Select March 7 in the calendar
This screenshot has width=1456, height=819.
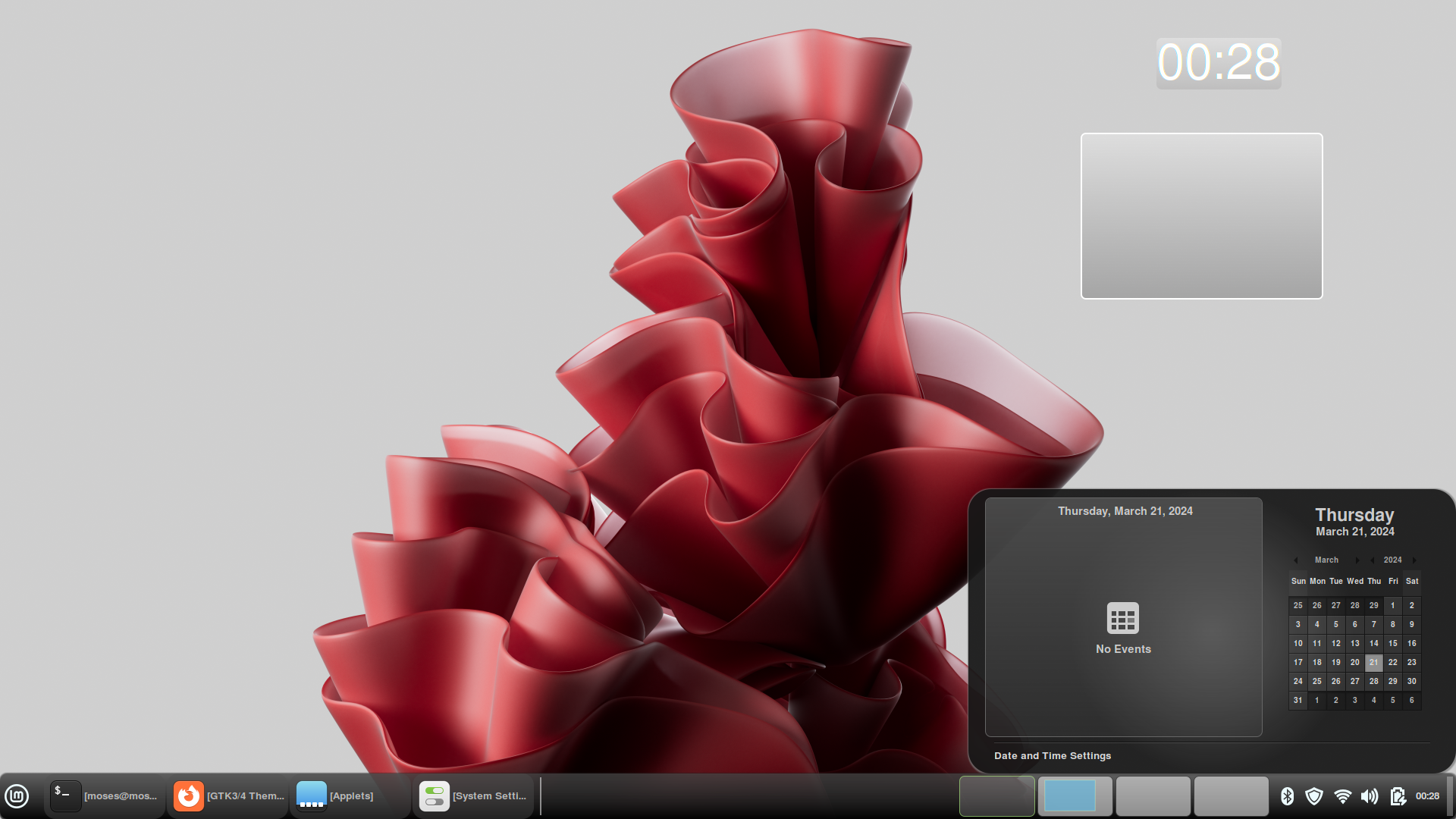coord(1373,625)
